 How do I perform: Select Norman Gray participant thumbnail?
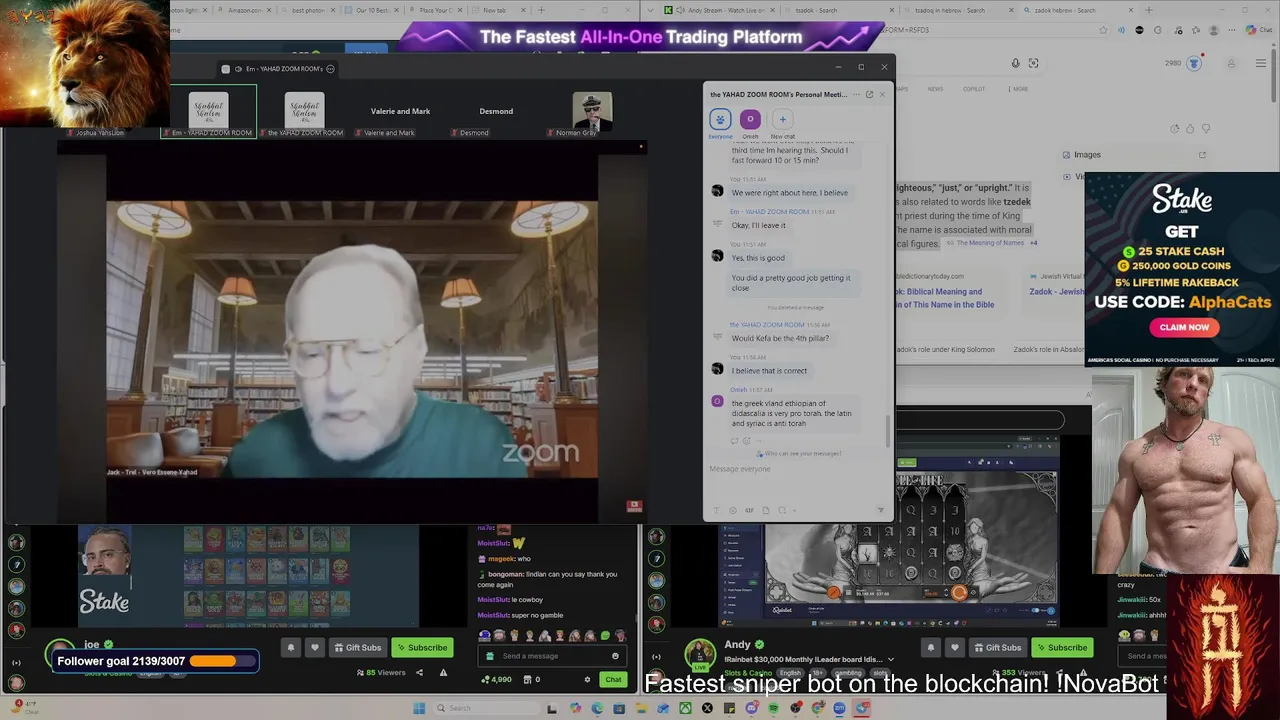(592, 112)
